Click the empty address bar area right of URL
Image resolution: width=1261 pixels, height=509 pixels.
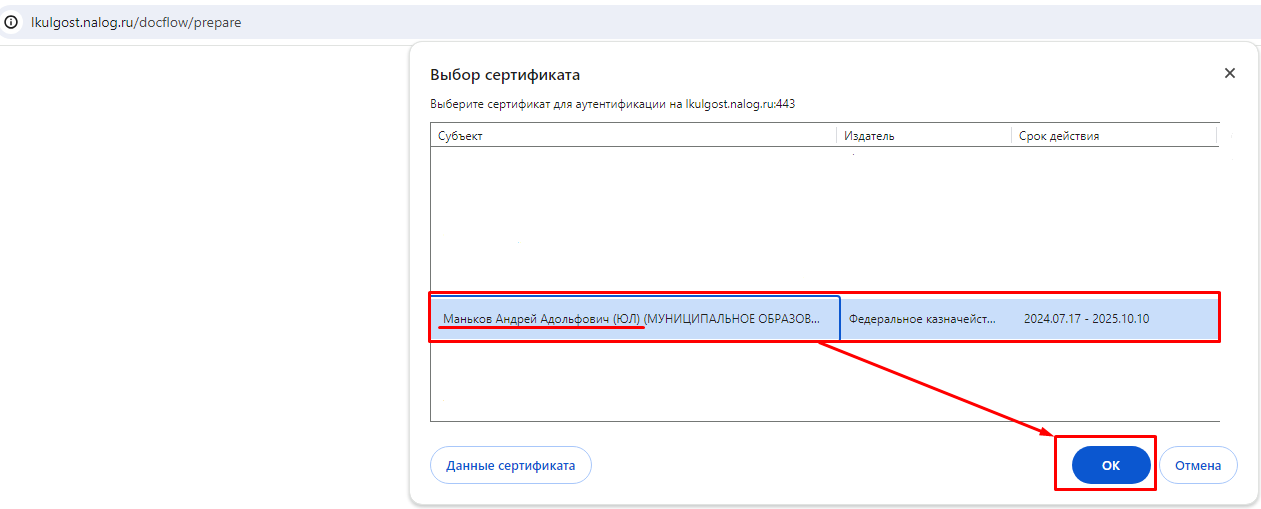click(x=700, y=22)
